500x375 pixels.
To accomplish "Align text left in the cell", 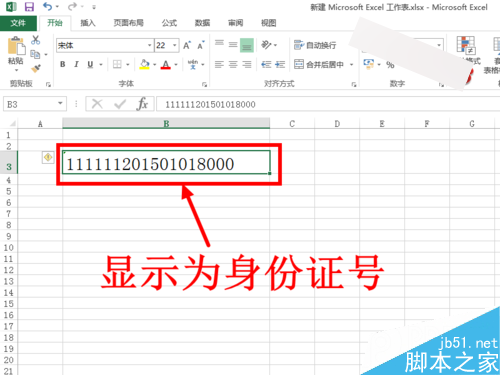I will pyautogui.click(x=219, y=64).
